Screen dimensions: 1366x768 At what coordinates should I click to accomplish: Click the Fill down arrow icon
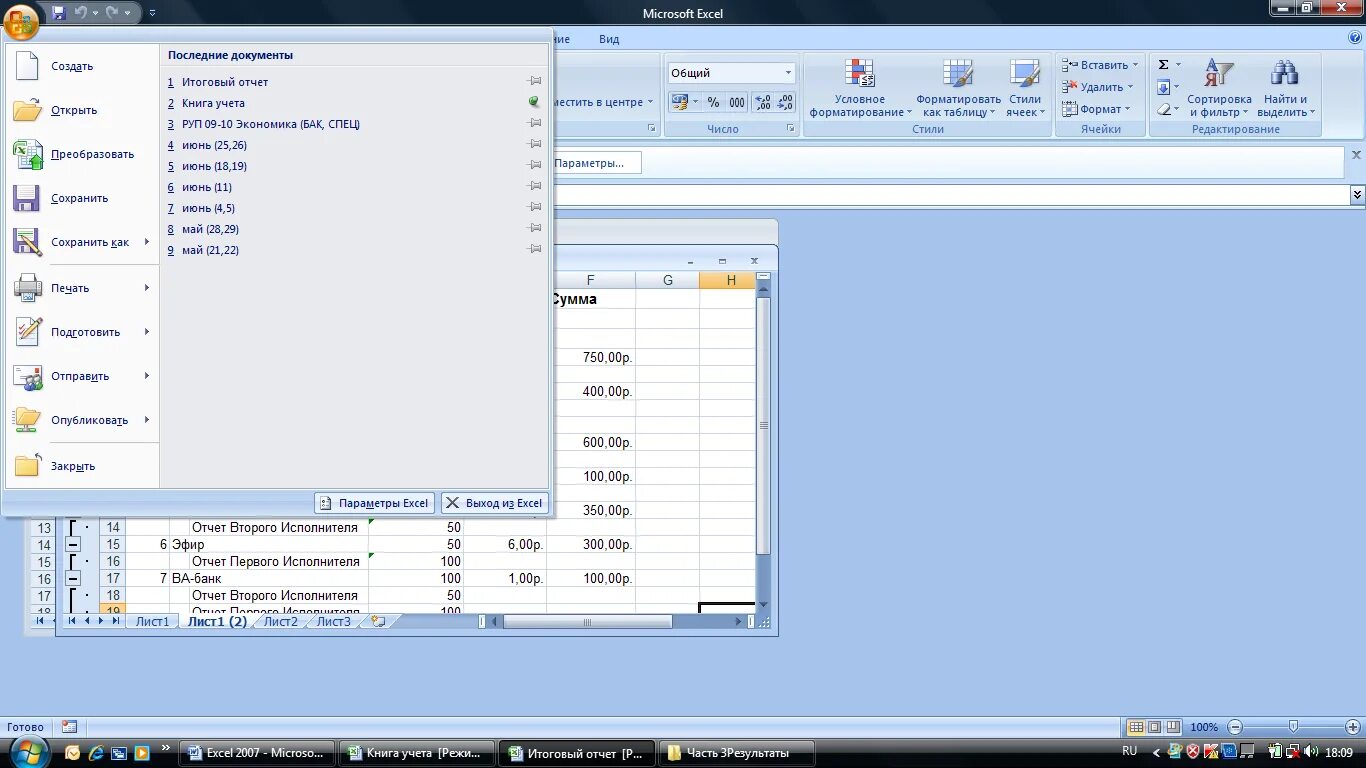click(x=1163, y=87)
